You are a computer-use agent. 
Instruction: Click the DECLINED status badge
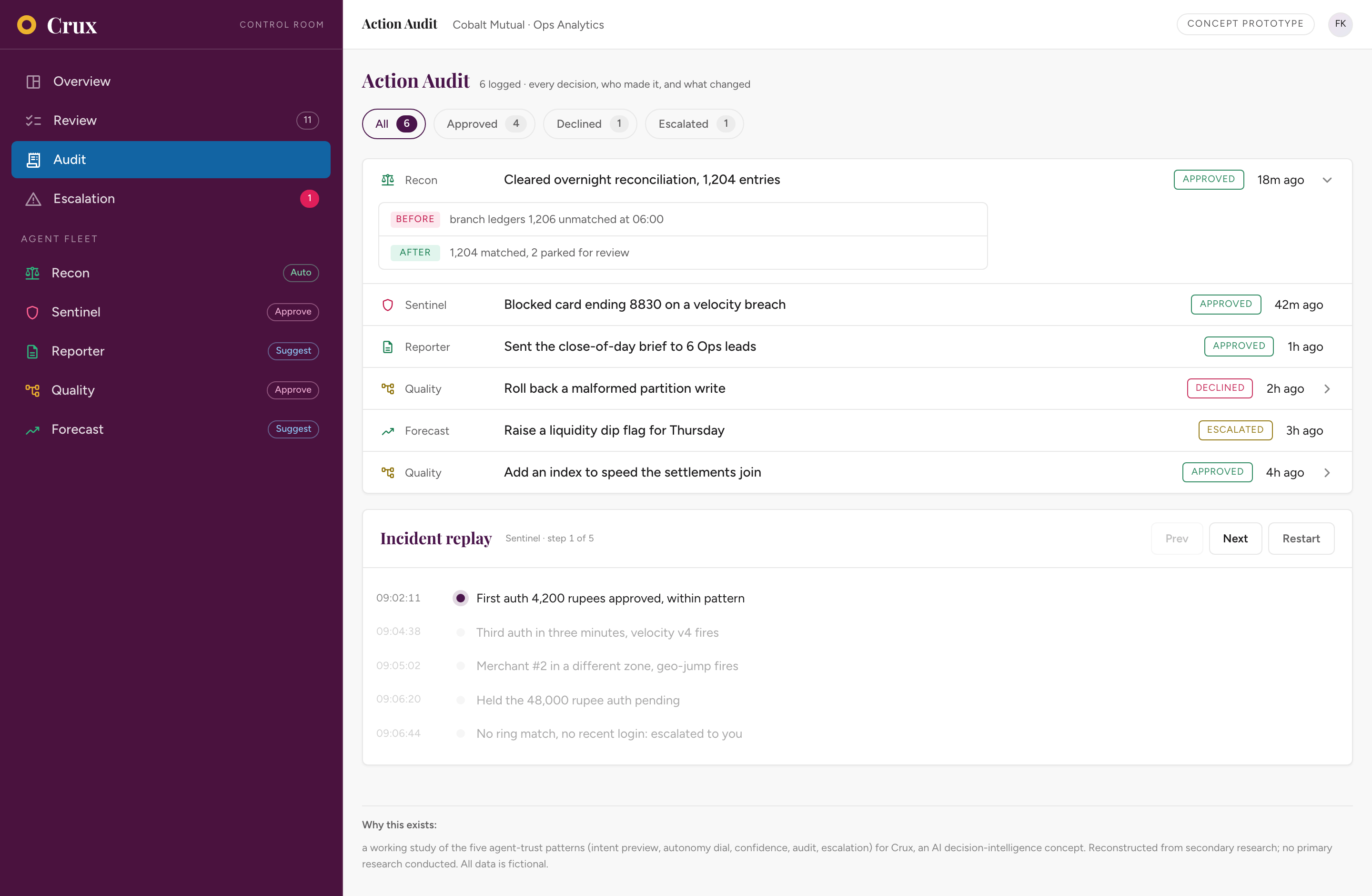[1219, 388]
